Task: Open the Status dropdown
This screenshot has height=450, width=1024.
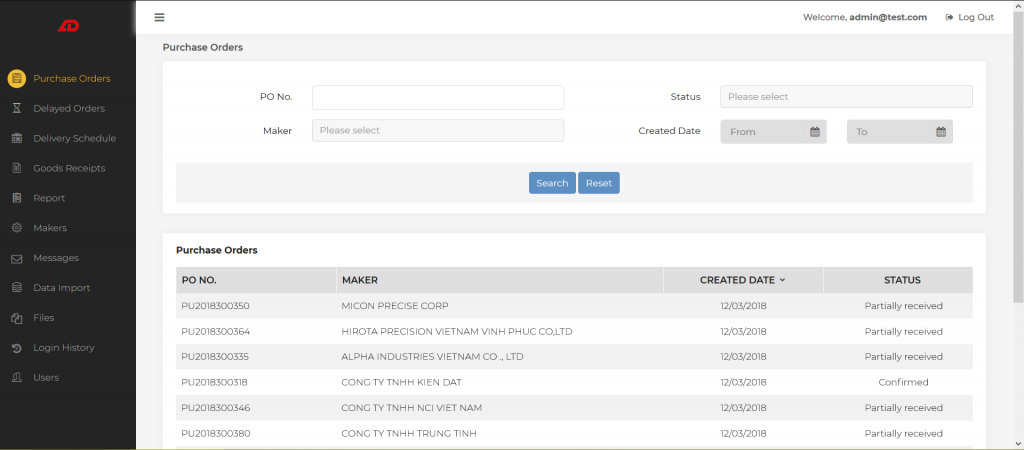Action: 846,97
